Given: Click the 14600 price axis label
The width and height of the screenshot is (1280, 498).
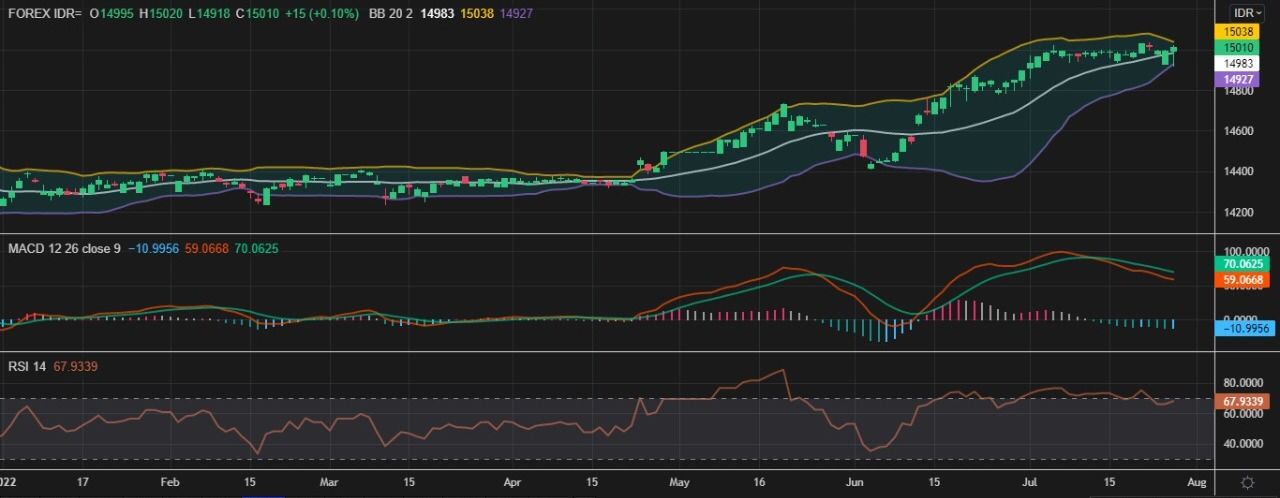Looking at the screenshot, I should click(x=1238, y=131).
